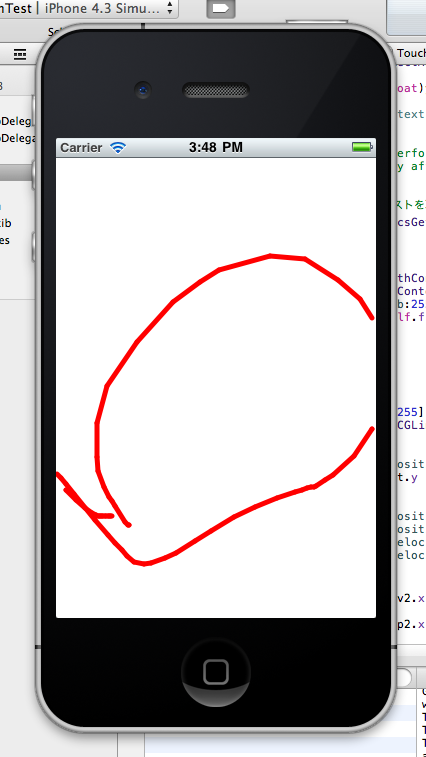Screen dimensions: 426x757
Task: Click the "text" code in the Xcode editor
Action: click(411, 114)
